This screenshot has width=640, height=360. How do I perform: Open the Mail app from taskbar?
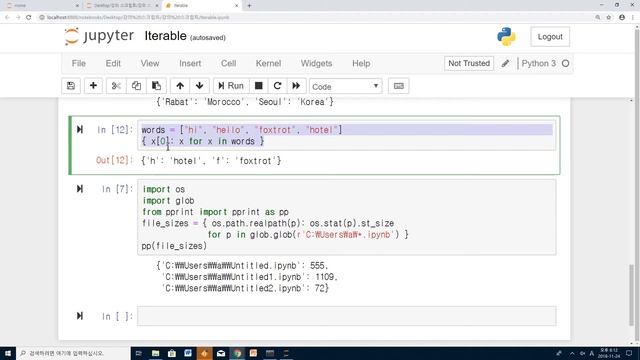[221, 353]
